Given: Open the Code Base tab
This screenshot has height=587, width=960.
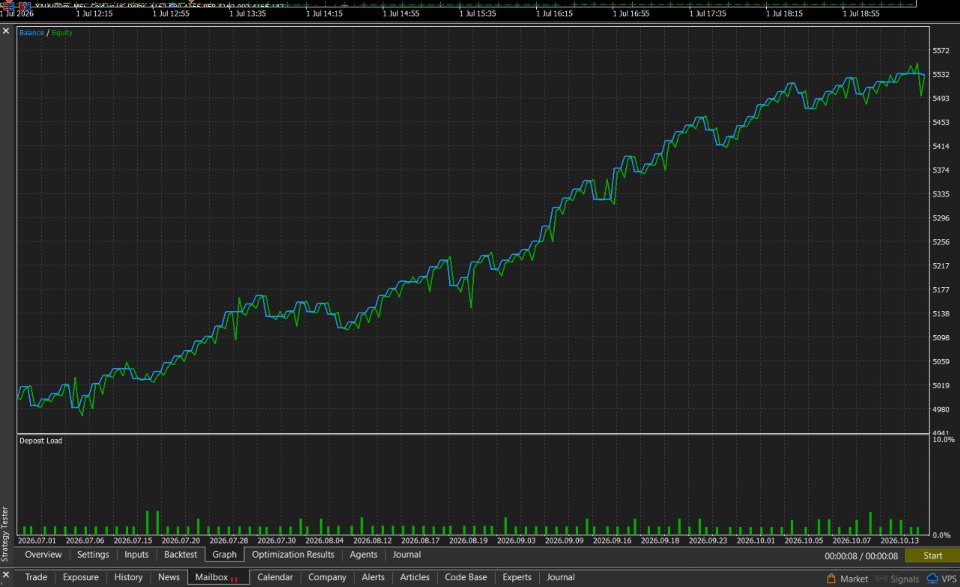Looking at the screenshot, I should [x=466, y=577].
